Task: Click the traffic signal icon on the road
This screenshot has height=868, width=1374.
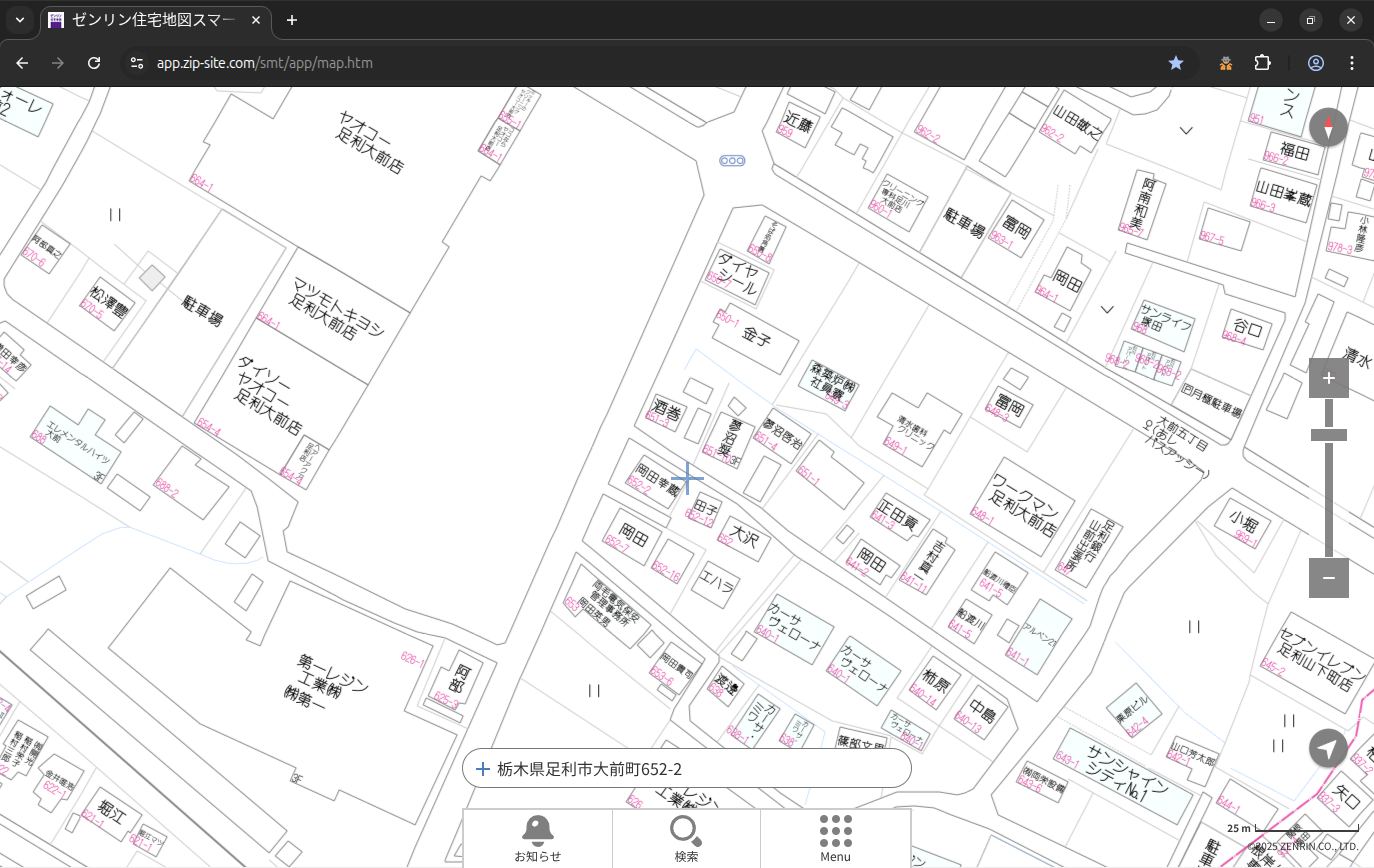Action: click(x=732, y=160)
